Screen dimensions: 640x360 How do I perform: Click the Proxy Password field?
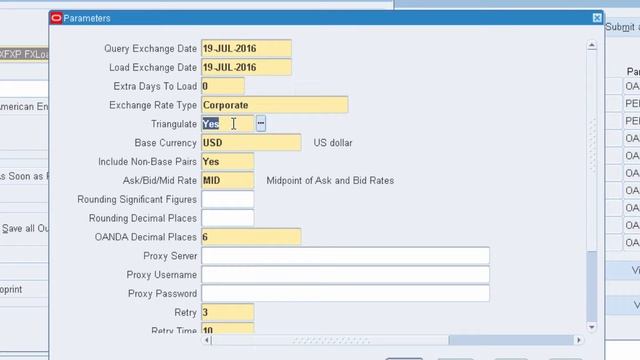(x=345, y=293)
